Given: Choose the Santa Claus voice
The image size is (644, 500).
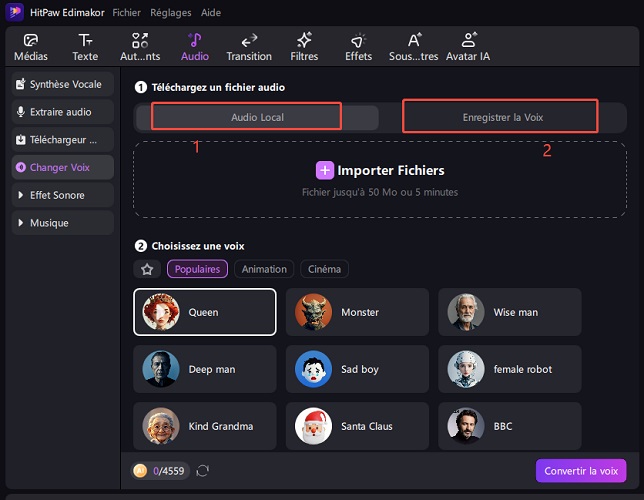Looking at the screenshot, I should point(356,426).
